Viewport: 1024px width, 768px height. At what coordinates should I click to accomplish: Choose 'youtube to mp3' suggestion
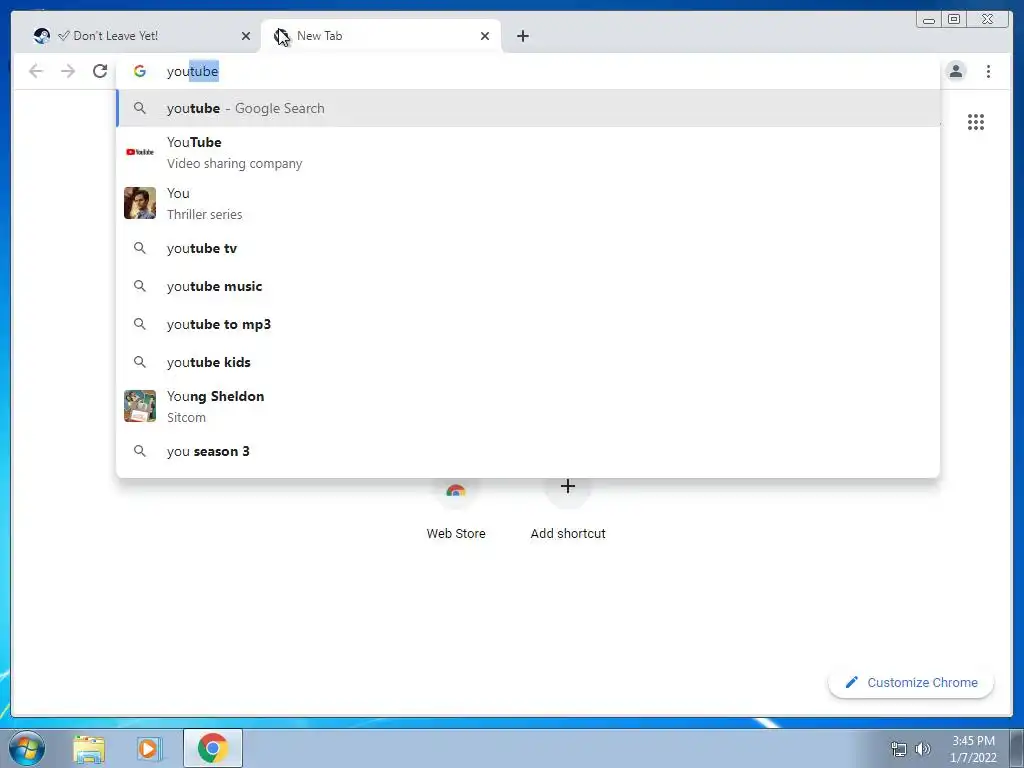pyautogui.click(x=528, y=324)
